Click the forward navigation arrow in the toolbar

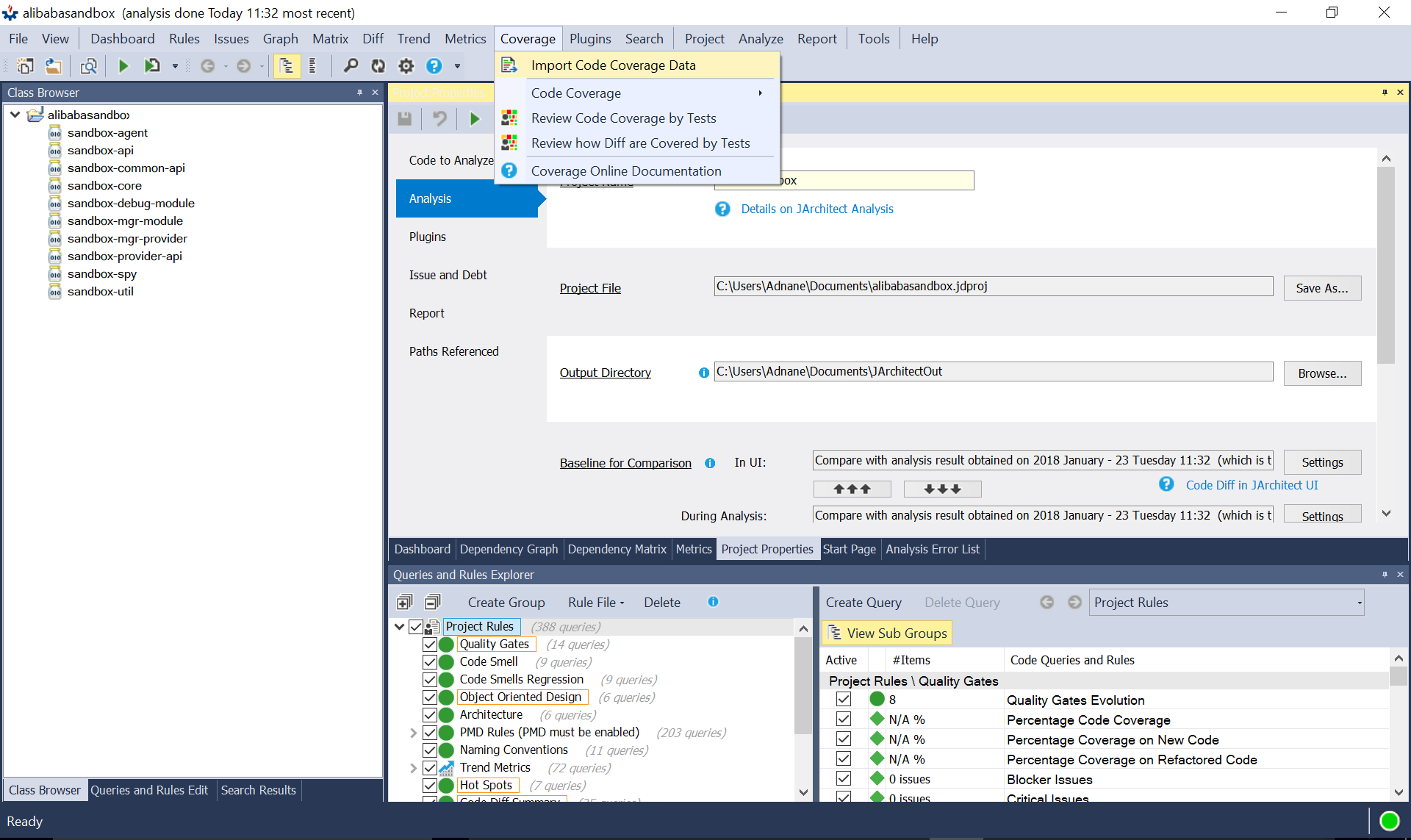(x=243, y=66)
